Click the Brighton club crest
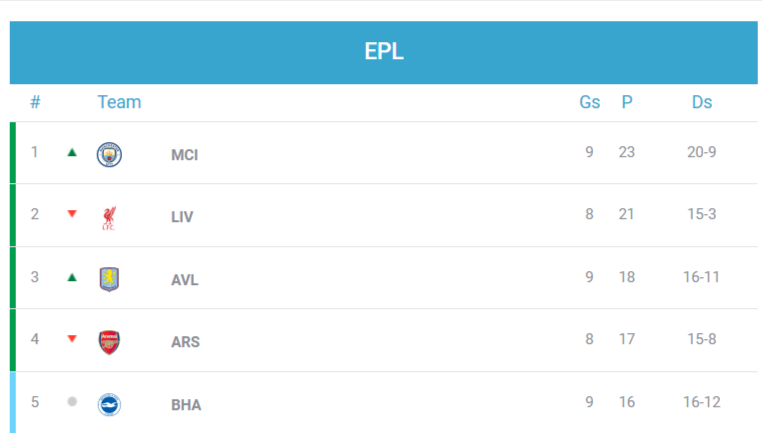 tap(109, 404)
